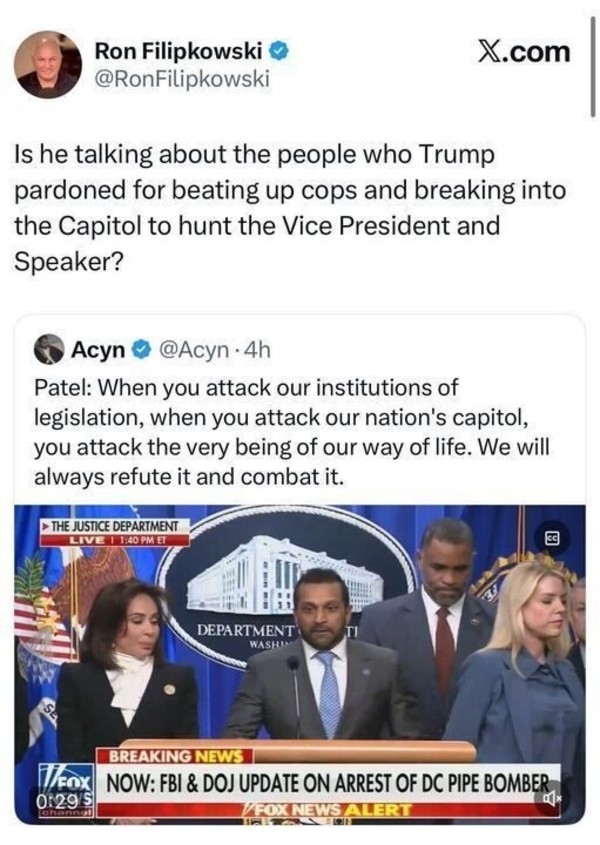Click the 4h timestamp on quoted post
600x845 pixels.
coord(257,350)
